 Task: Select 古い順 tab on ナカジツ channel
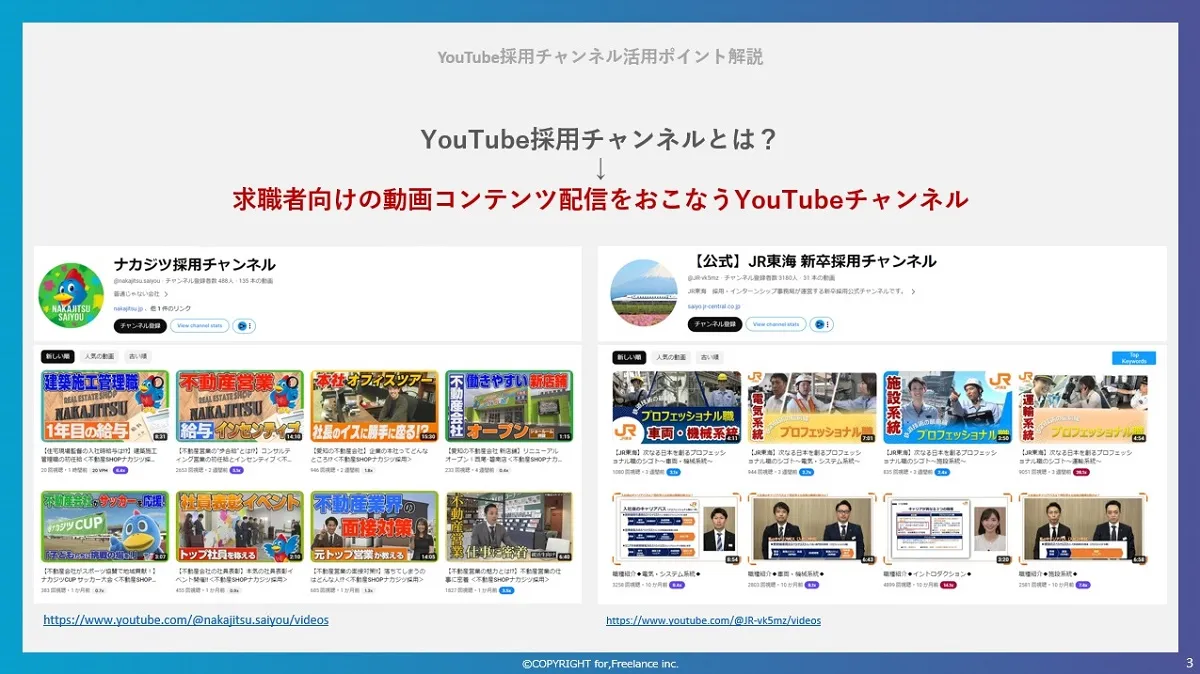tap(138, 356)
